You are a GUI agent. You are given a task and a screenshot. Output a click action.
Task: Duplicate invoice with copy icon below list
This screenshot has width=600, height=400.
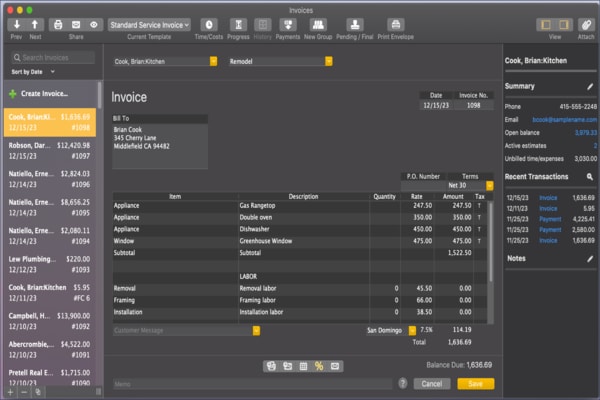(x=38, y=392)
